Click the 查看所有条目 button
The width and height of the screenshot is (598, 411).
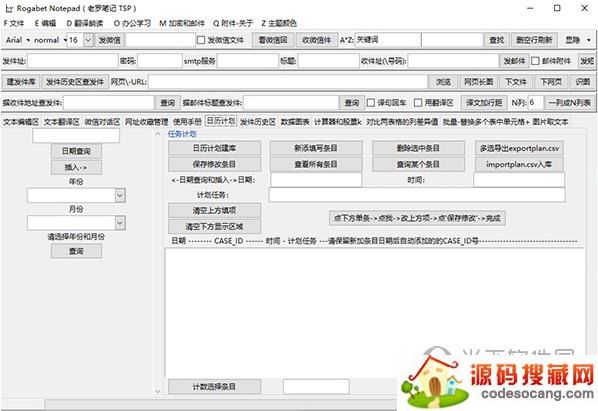click(316, 165)
